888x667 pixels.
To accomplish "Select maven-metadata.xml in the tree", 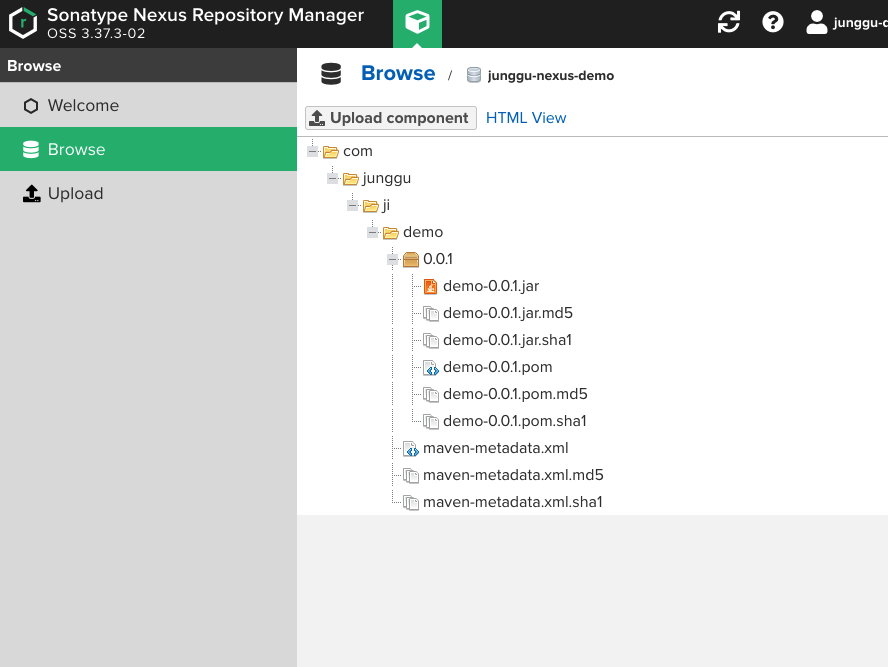I will 495,448.
